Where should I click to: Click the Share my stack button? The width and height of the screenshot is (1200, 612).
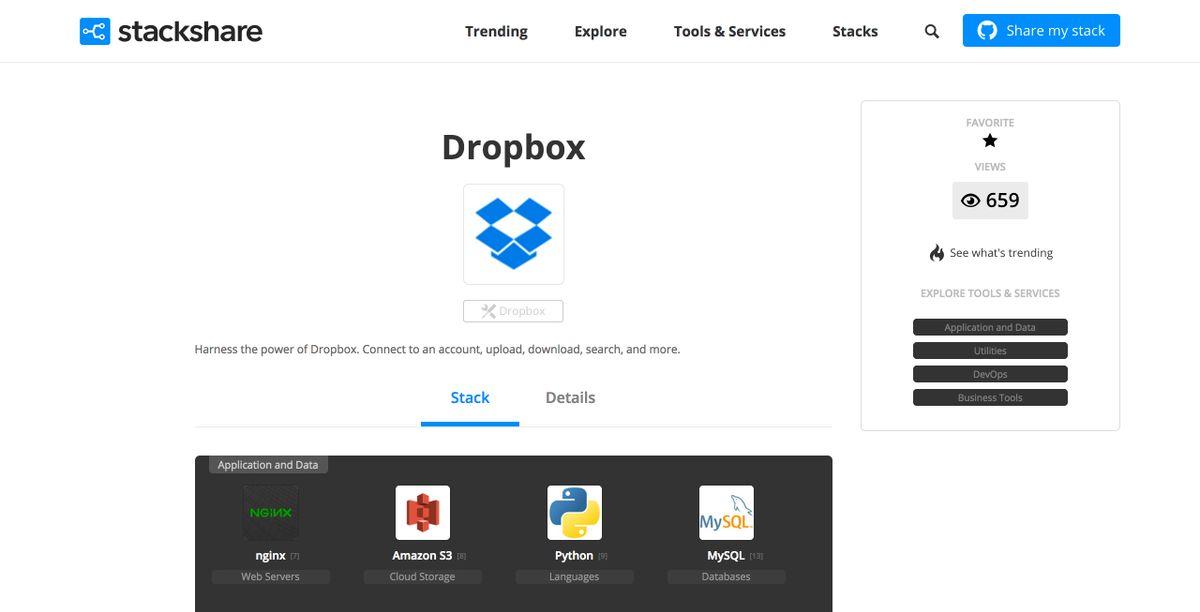coord(1040,31)
